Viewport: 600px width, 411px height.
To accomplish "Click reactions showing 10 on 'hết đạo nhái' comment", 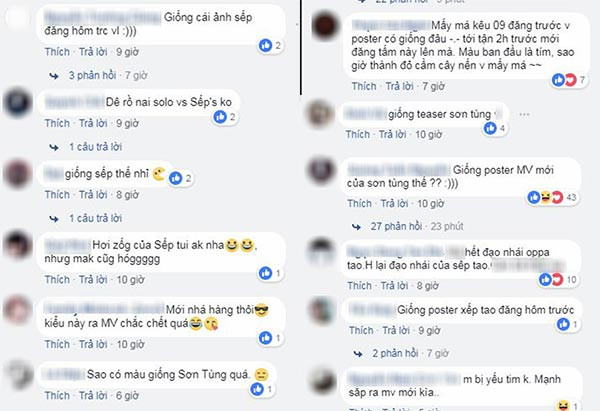I will pos(558,280).
